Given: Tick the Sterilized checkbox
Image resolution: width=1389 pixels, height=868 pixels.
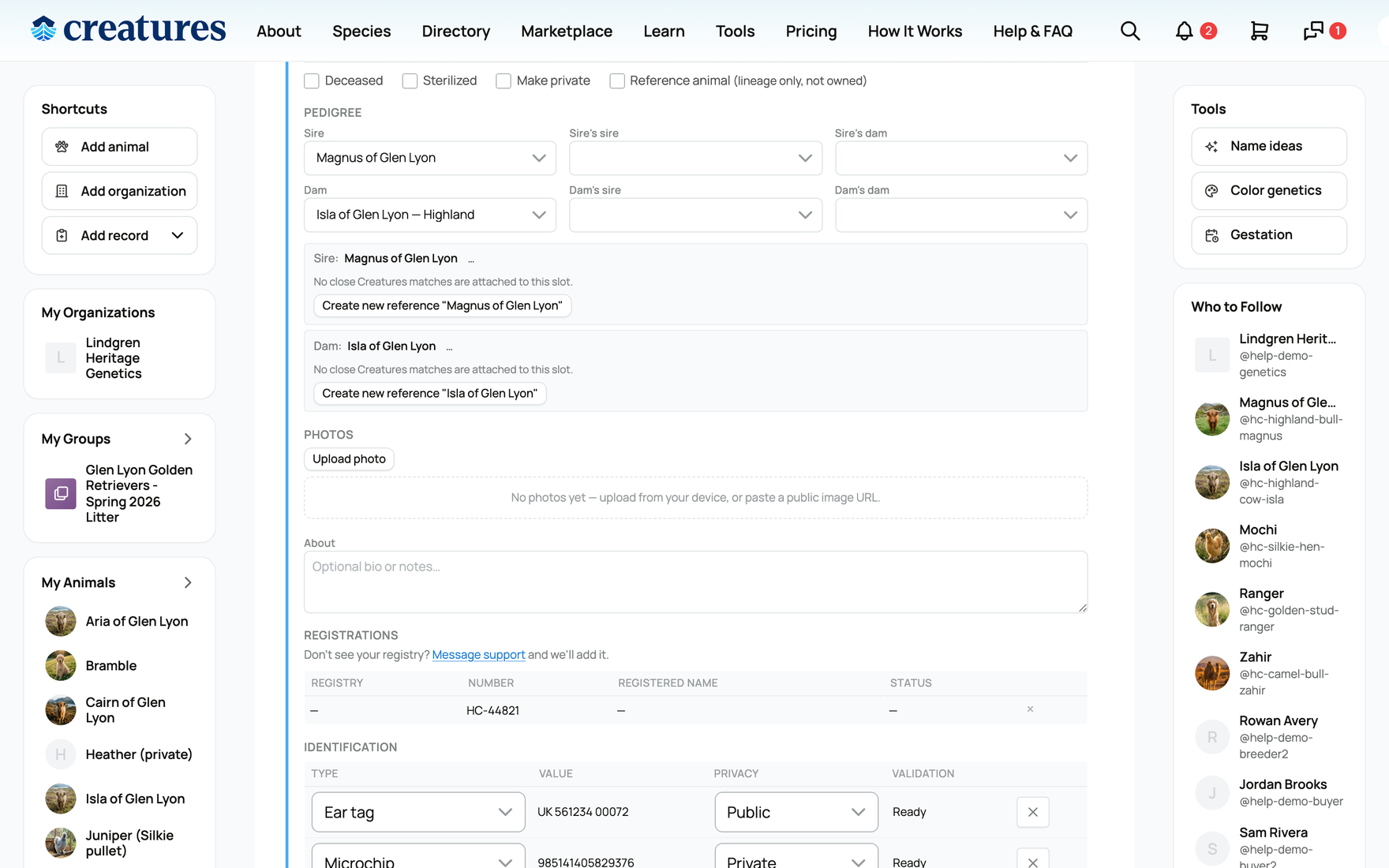Looking at the screenshot, I should click(x=410, y=81).
